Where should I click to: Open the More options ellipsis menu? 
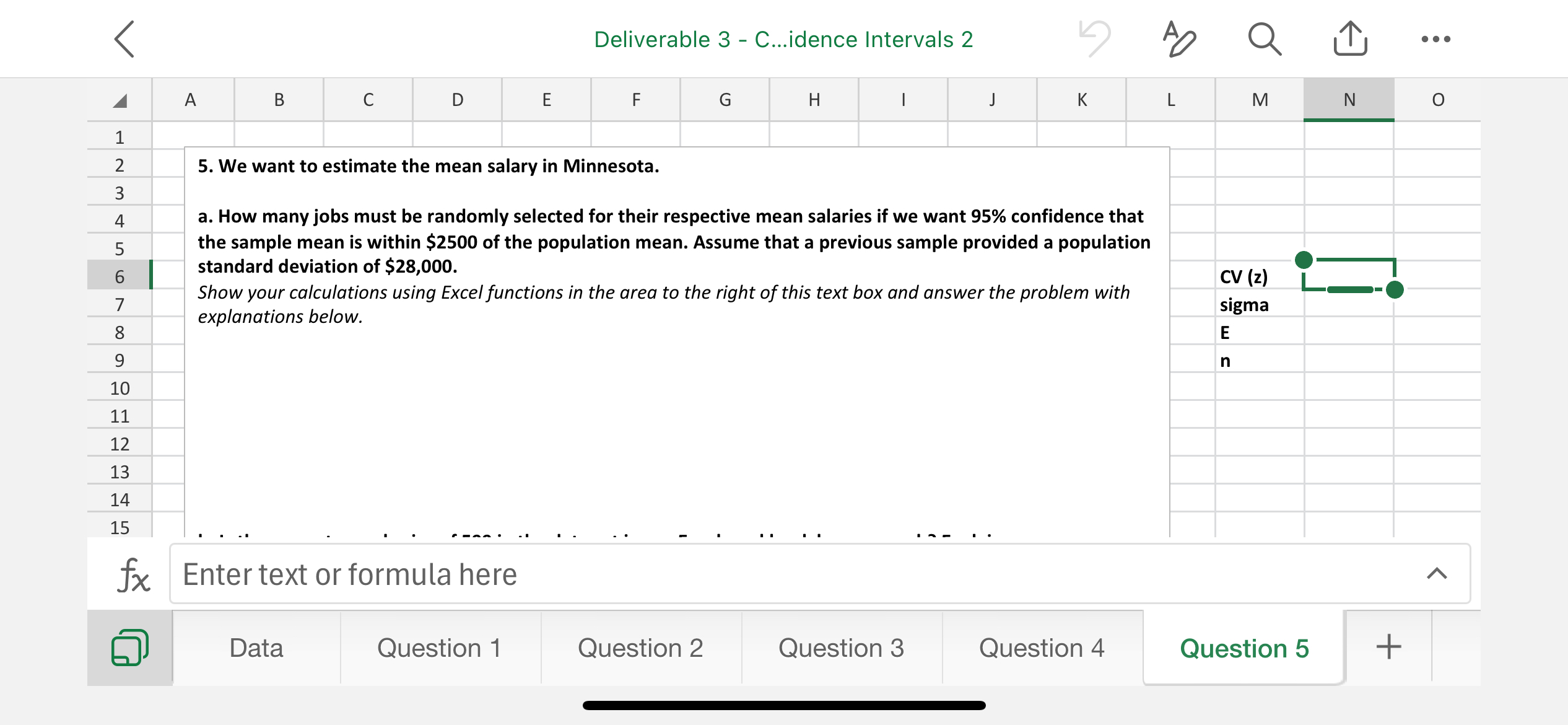(1435, 39)
